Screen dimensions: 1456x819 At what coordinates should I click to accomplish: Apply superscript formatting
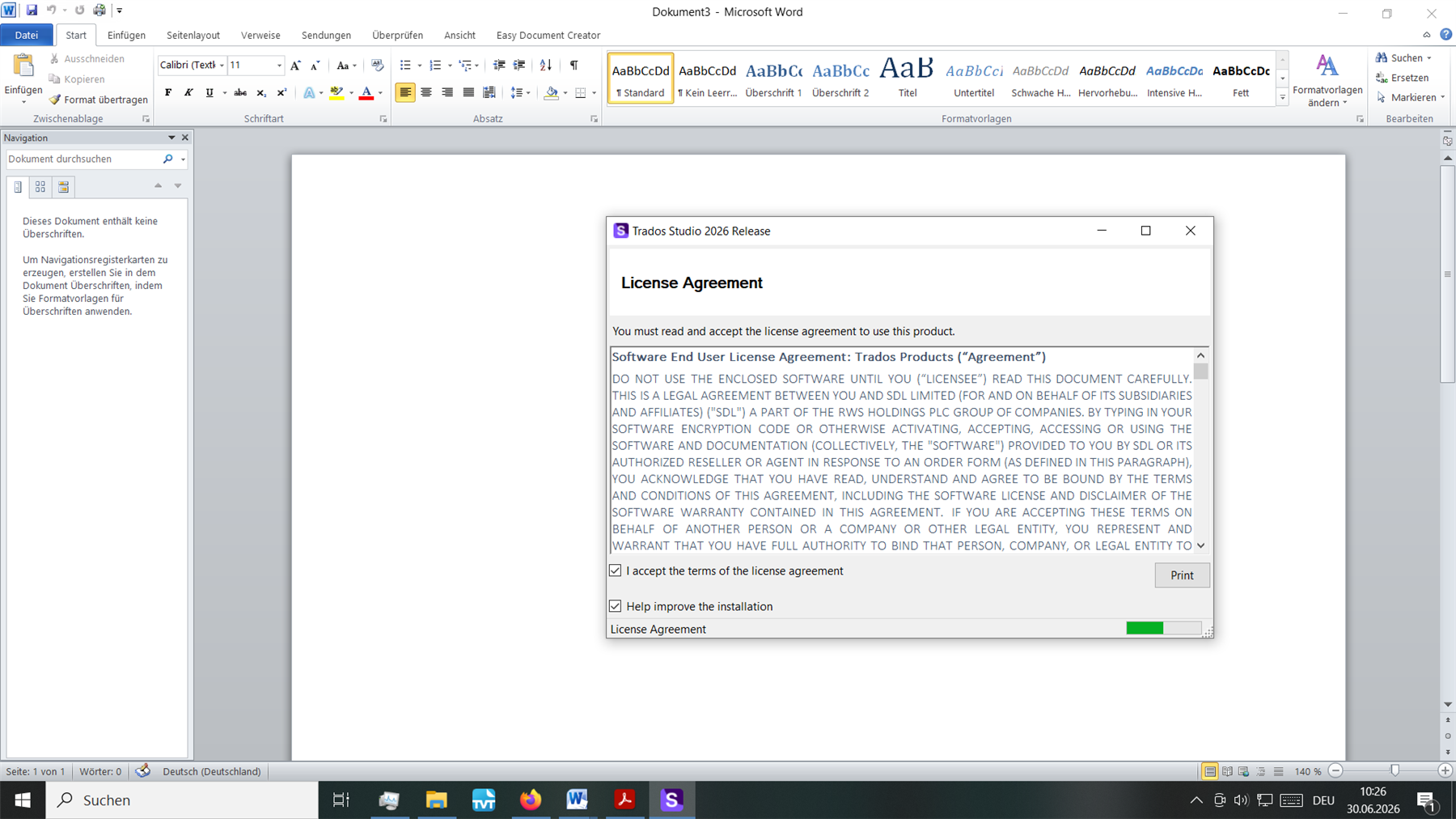(281, 92)
